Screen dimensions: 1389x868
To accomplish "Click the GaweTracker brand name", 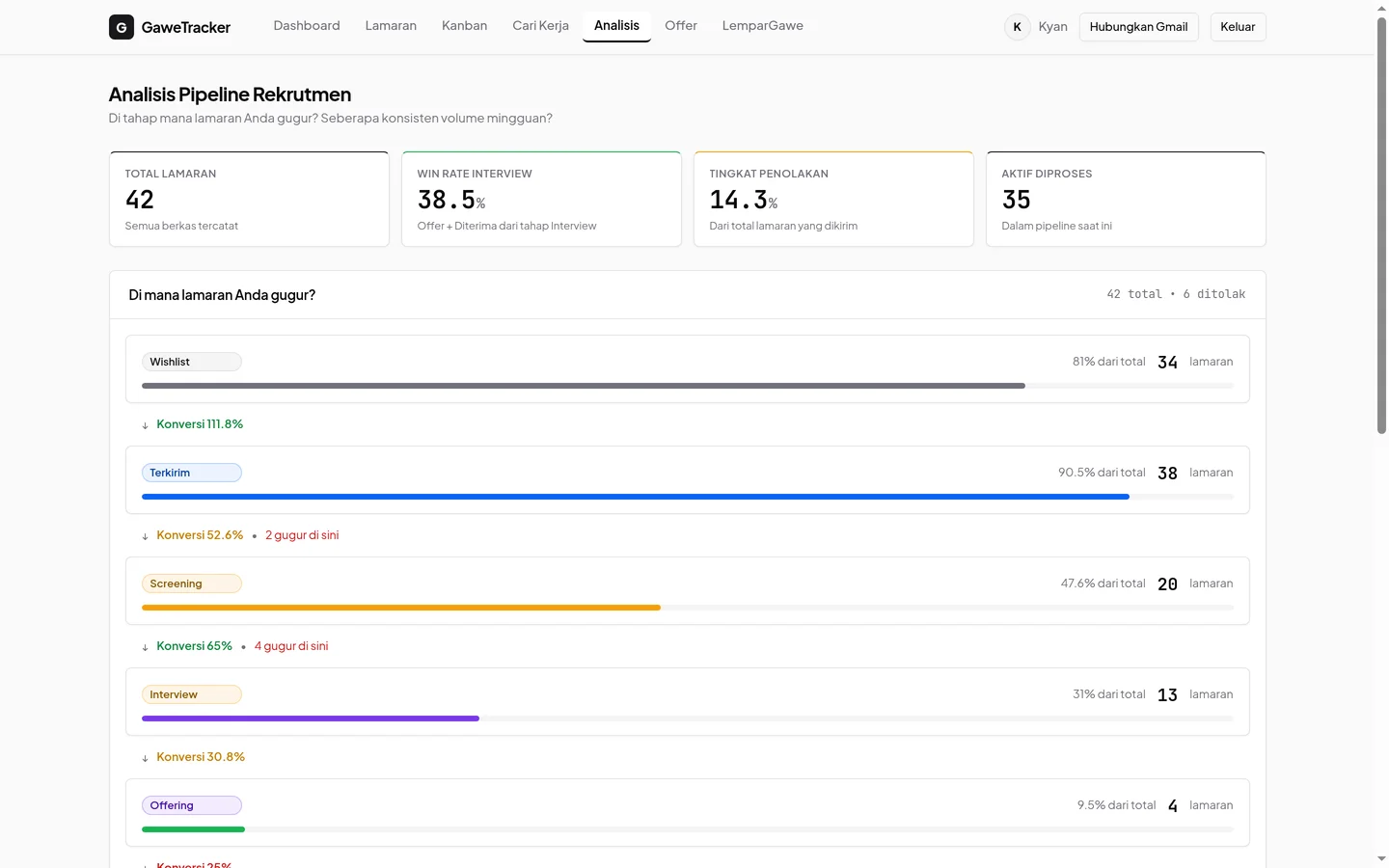I will click(x=186, y=27).
